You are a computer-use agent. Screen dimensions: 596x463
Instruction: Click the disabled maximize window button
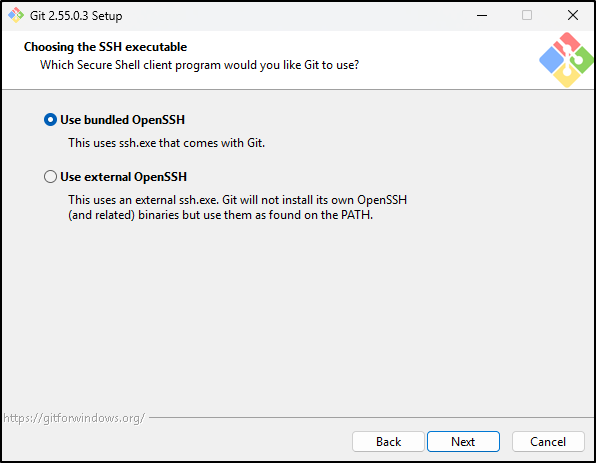[x=527, y=15]
